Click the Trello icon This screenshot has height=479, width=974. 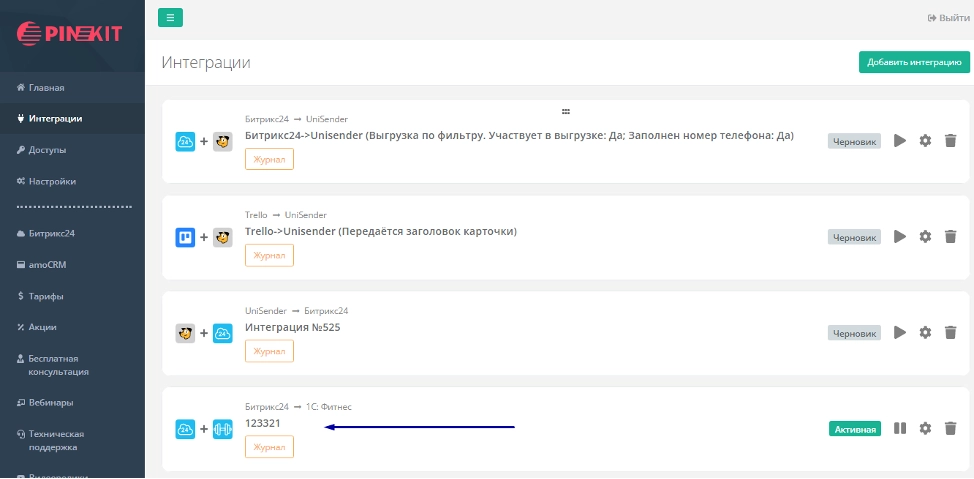185,237
